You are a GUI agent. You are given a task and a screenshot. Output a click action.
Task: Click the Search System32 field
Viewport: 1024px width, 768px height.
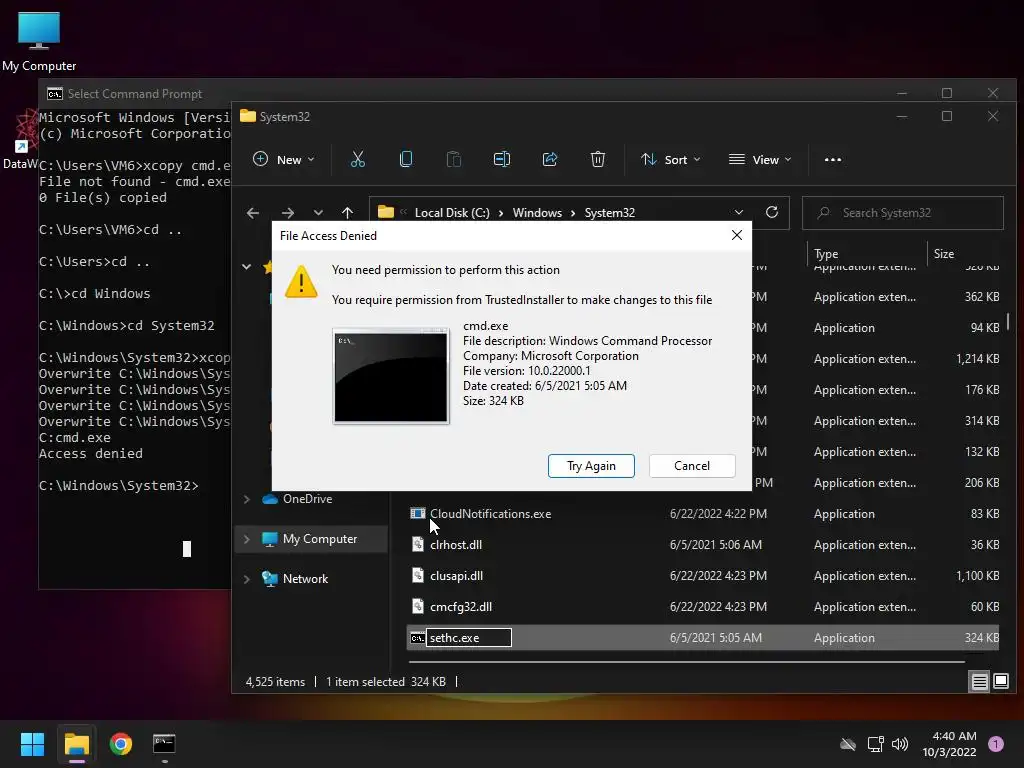(x=903, y=213)
